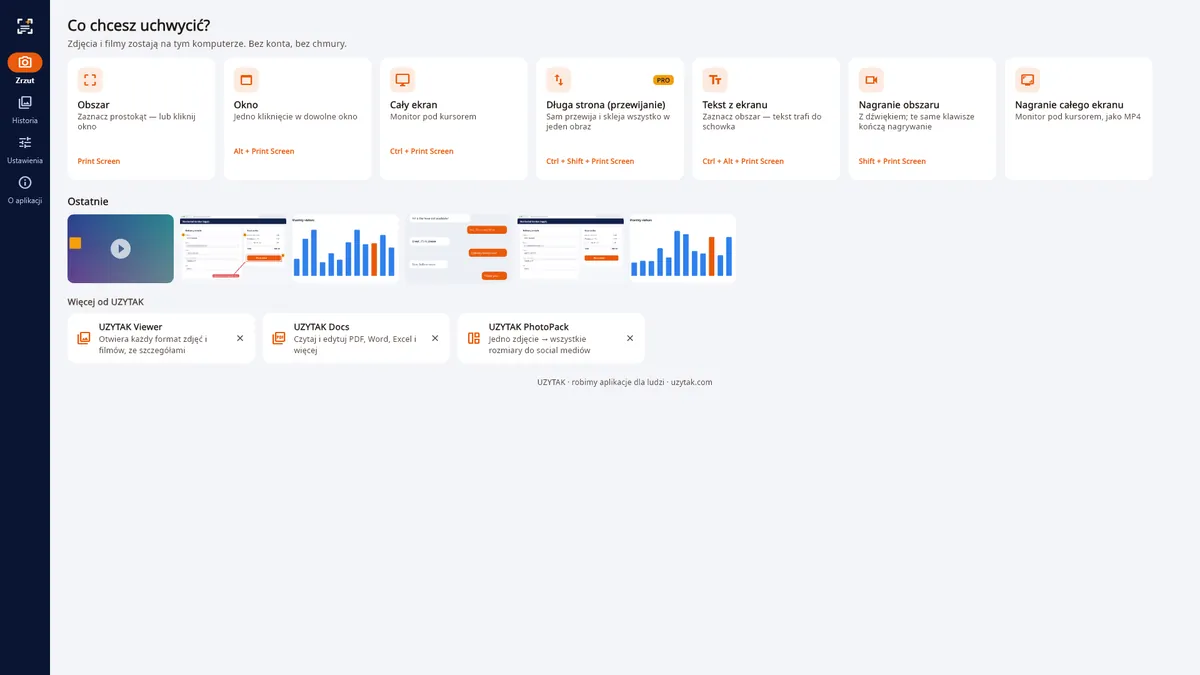Close the UZYTAK Docs promo card
This screenshot has width=1200, height=675.
[x=435, y=338]
